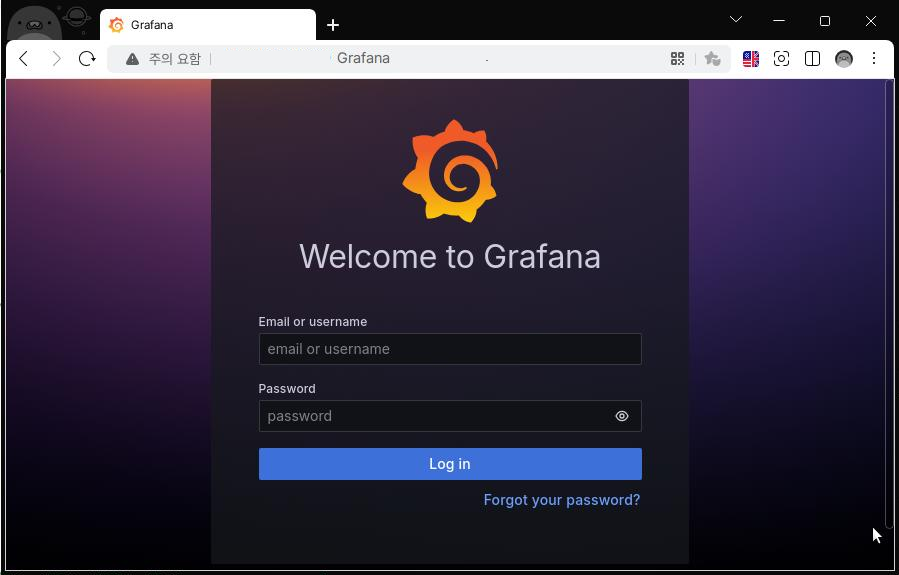
Task: Click the page vertical scrollbar
Action: (x=889, y=304)
